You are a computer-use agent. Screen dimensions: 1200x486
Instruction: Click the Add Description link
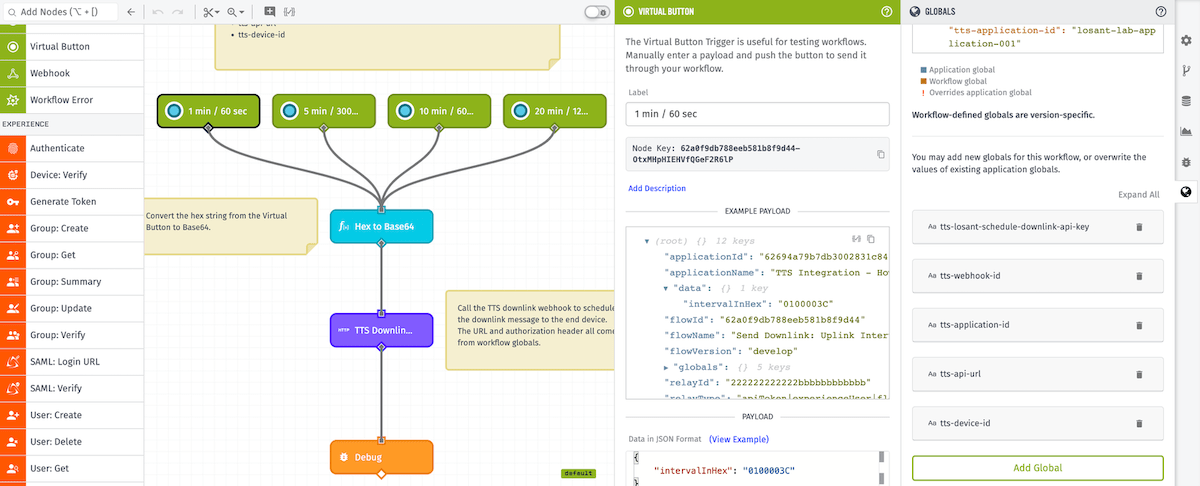657,188
